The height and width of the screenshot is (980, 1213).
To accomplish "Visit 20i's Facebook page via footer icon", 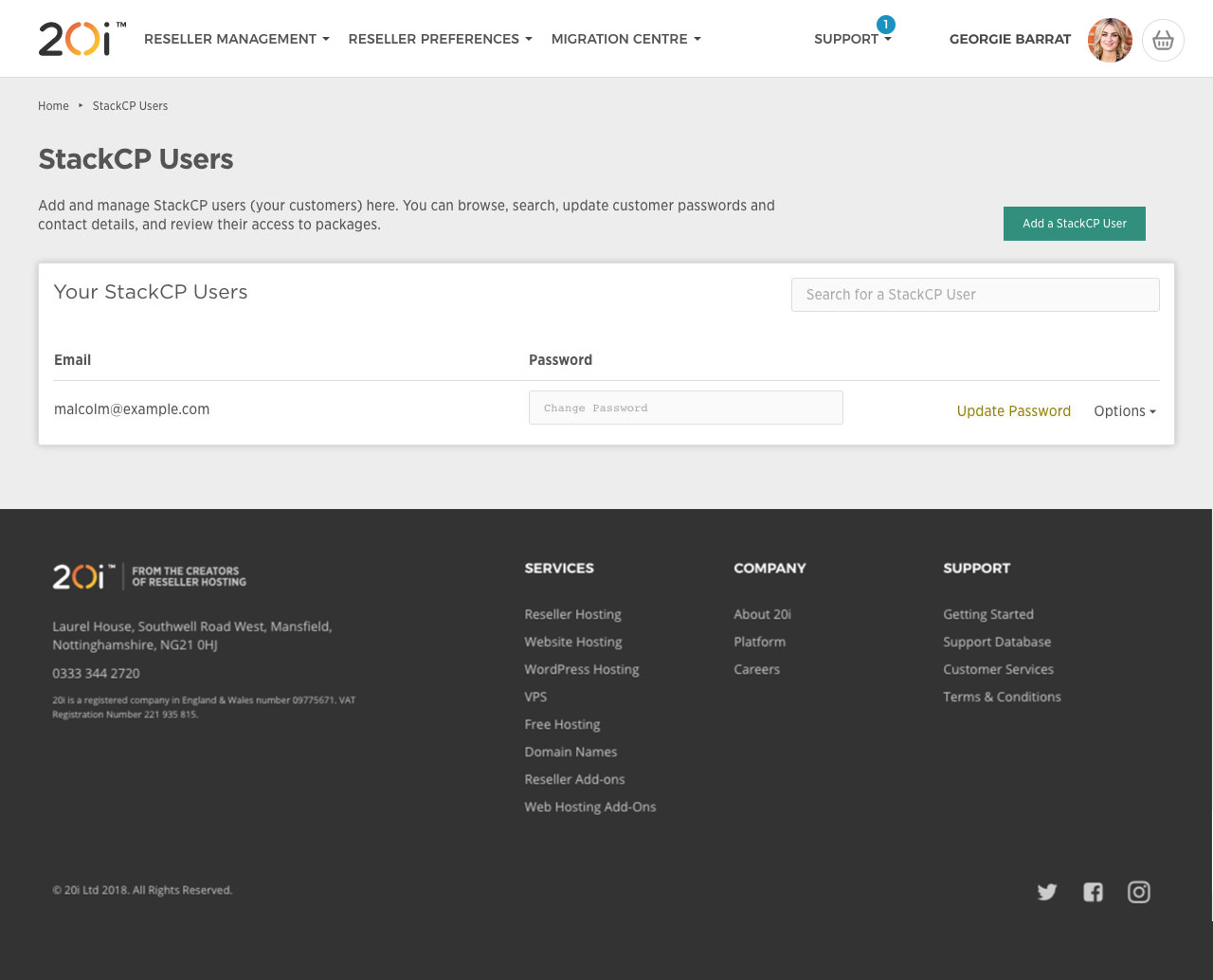I will [1093, 892].
